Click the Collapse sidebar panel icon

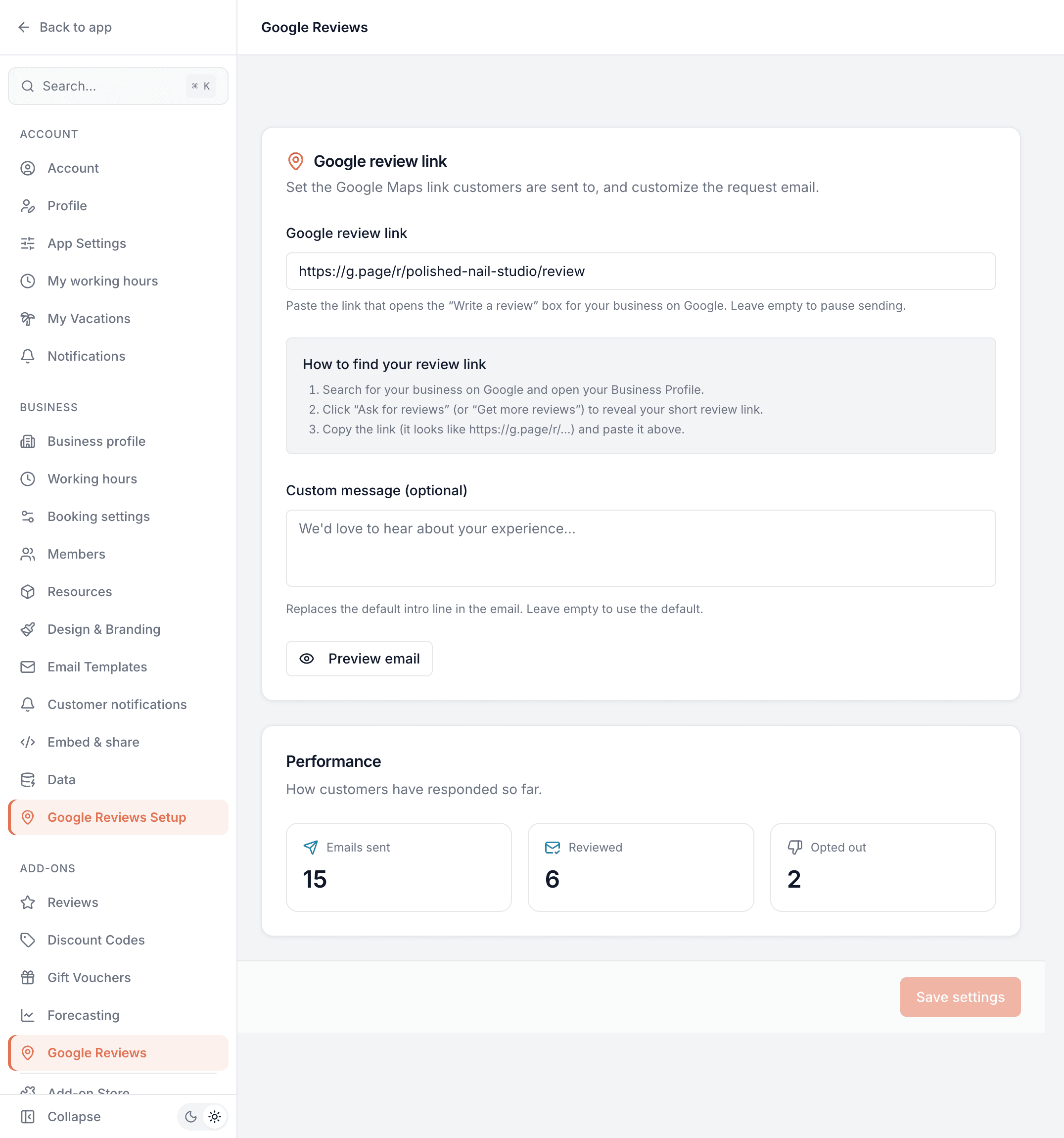tap(28, 1116)
